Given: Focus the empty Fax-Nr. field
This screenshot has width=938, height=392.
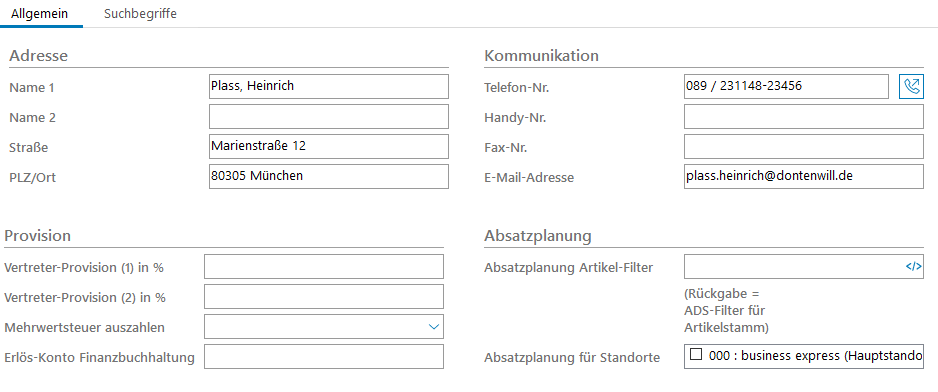Looking at the screenshot, I should (x=803, y=147).
